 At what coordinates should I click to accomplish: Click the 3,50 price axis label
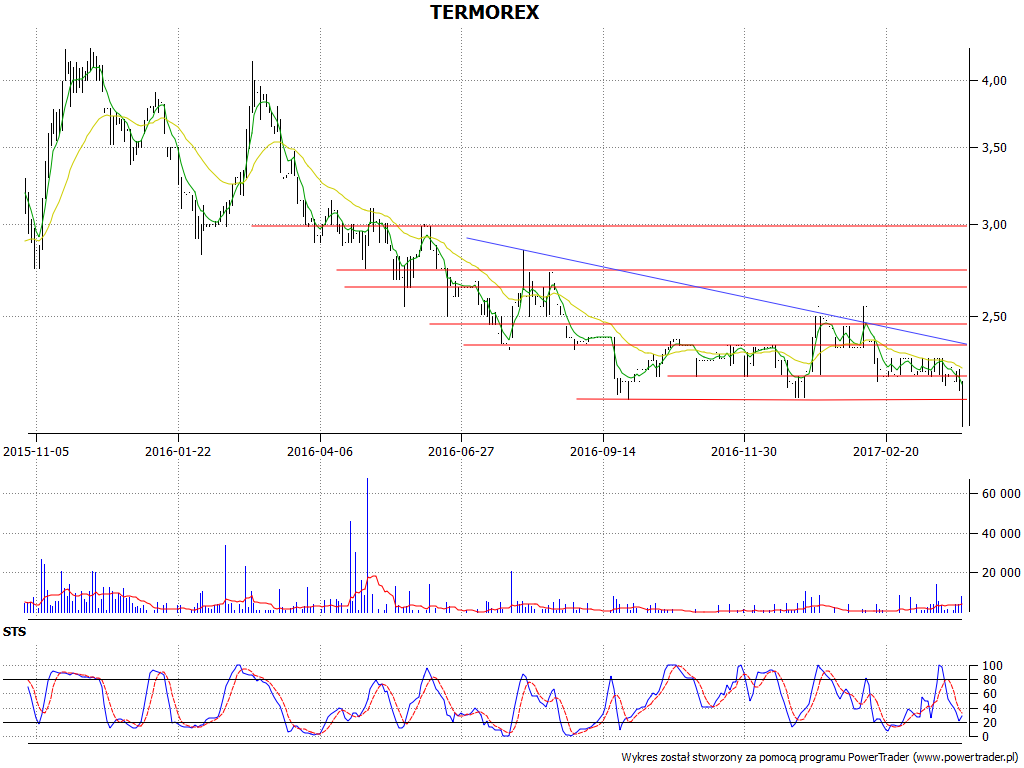click(x=994, y=148)
